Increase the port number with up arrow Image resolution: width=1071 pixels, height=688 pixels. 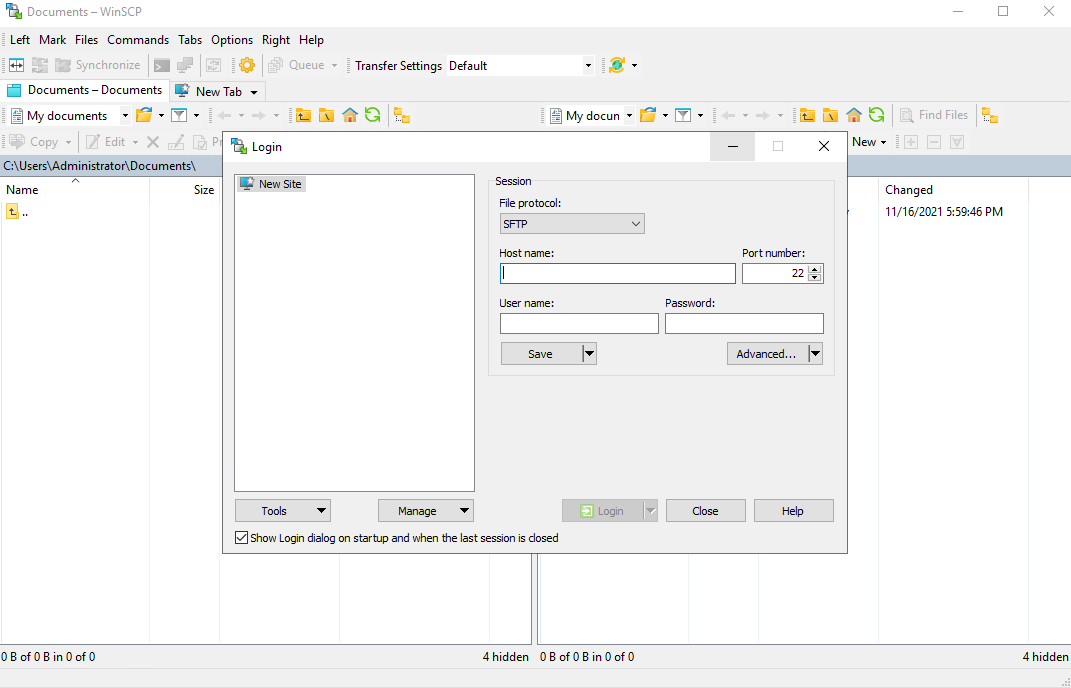click(x=815, y=269)
